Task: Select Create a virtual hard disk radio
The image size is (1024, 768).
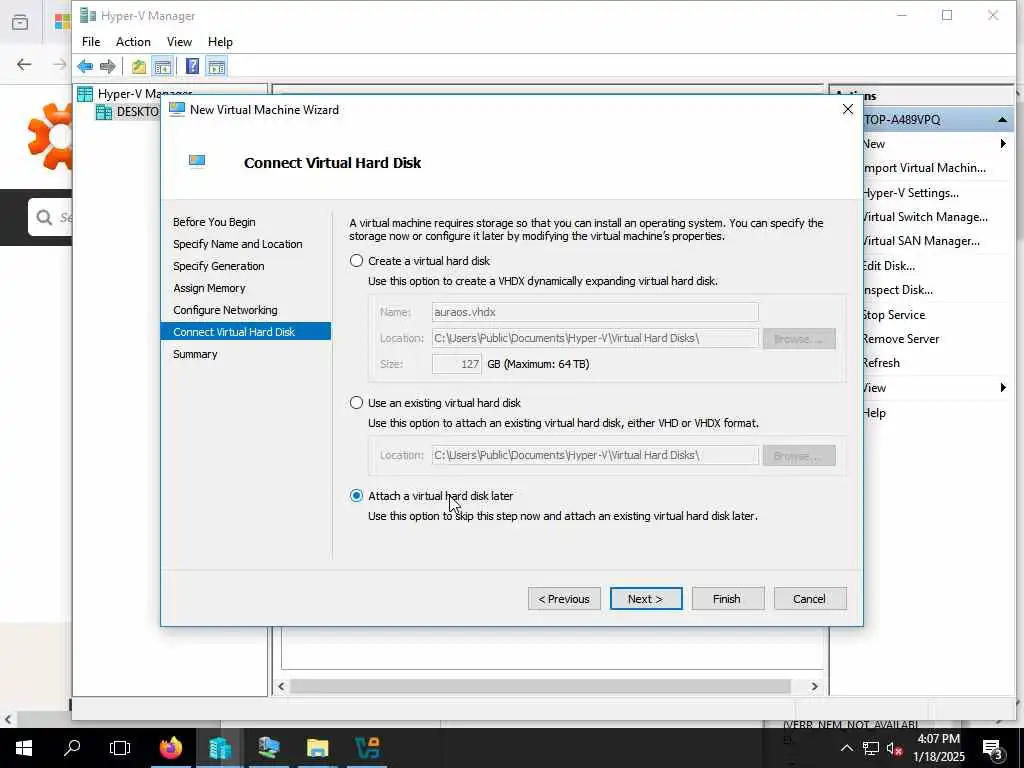Action: pyautogui.click(x=356, y=261)
